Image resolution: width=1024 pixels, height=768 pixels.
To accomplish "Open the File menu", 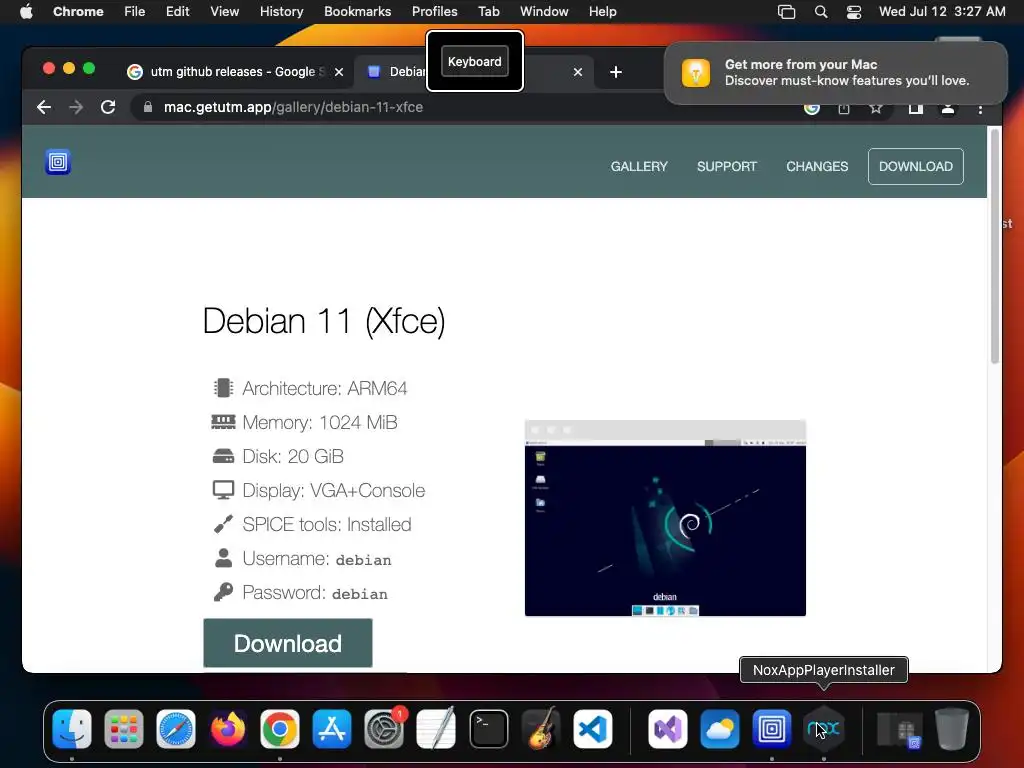I will click(135, 12).
